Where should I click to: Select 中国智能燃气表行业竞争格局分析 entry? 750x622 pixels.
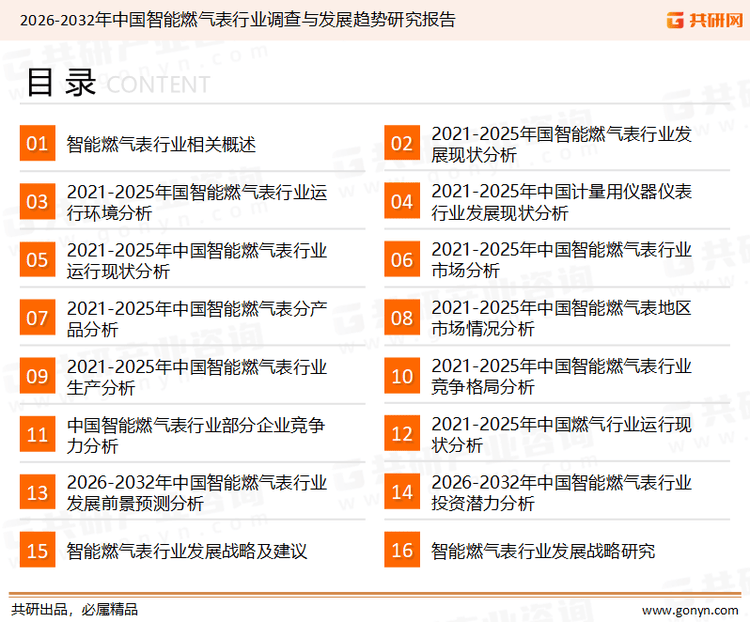(x=561, y=376)
